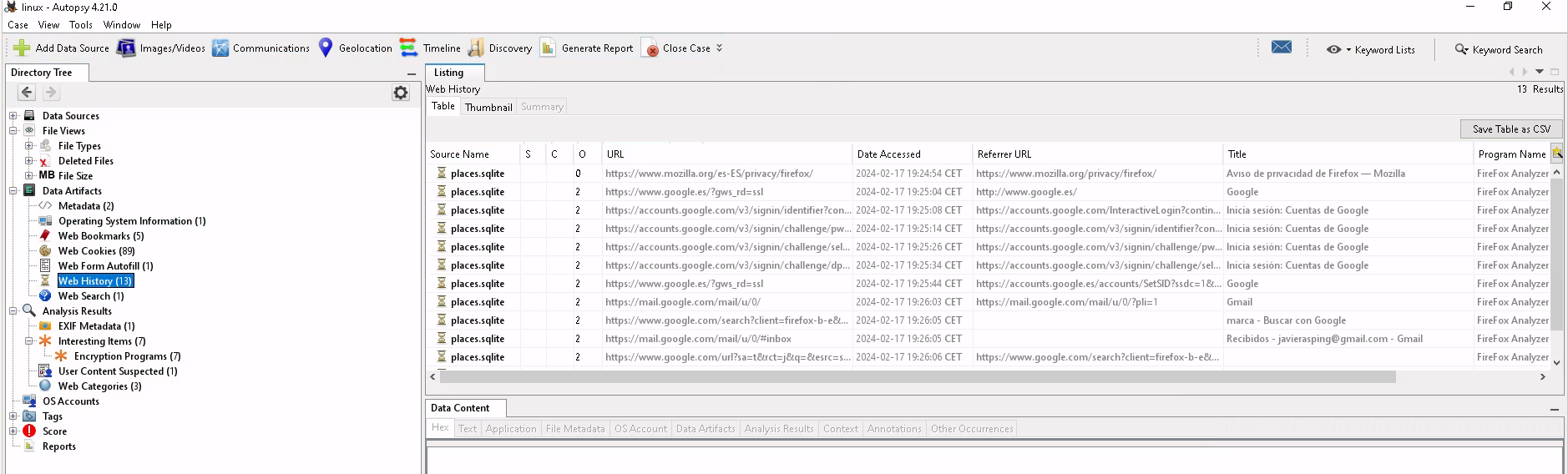The image size is (1568, 474).
Task: Click the Close Case icon
Action: click(650, 48)
